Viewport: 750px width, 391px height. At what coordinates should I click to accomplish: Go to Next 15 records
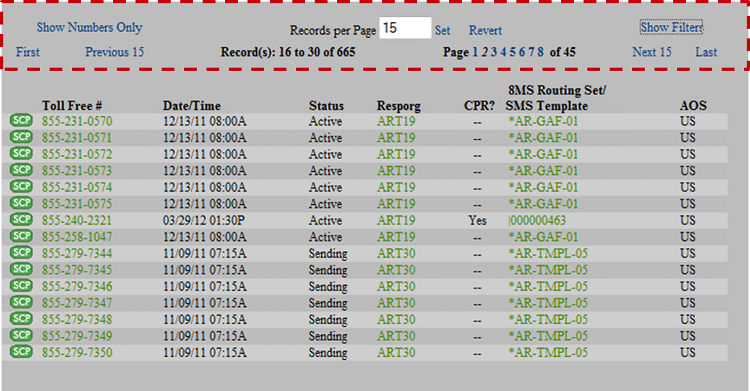651,52
